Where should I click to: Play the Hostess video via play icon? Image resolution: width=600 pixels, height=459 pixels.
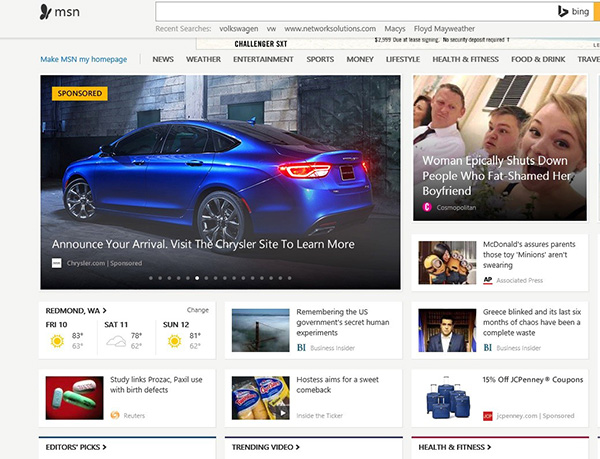click(x=283, y=413)
